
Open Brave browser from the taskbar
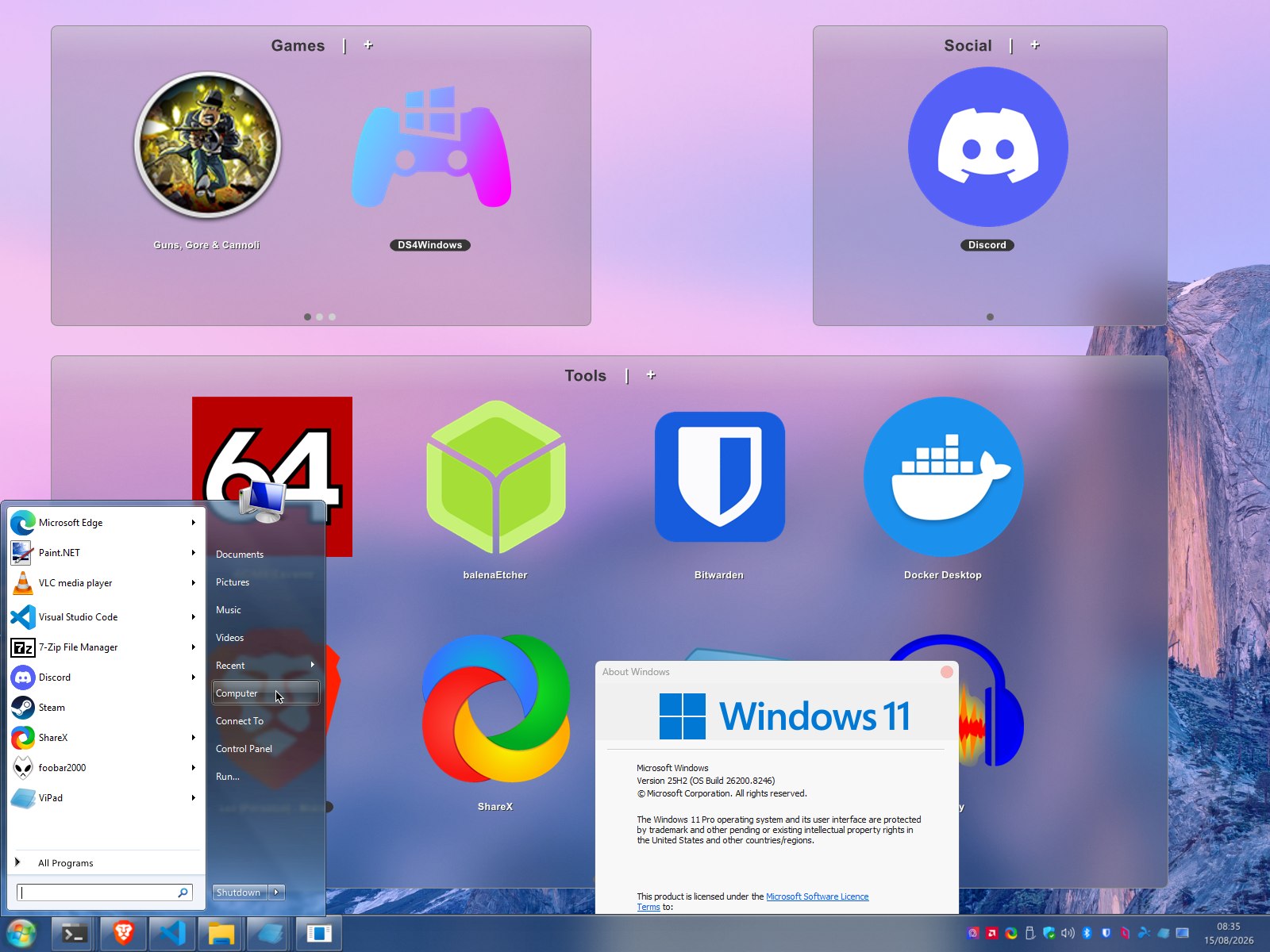coord(124,934)
